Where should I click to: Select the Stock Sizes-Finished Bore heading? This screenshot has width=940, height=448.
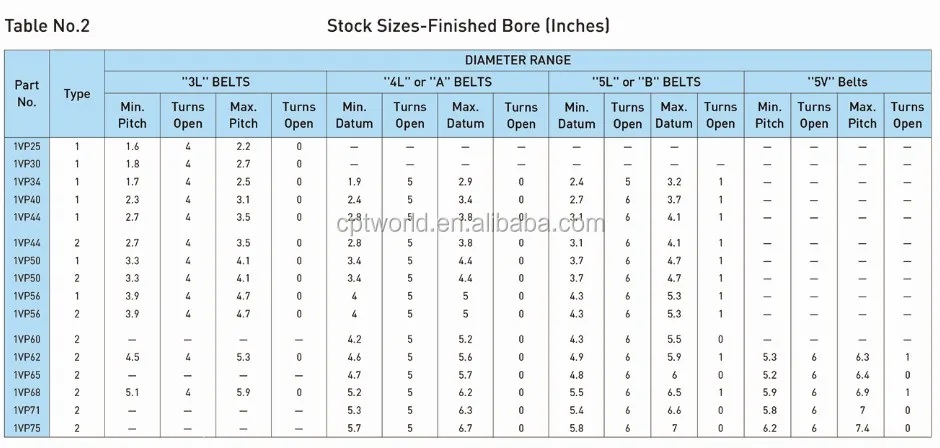click(468, 26)
